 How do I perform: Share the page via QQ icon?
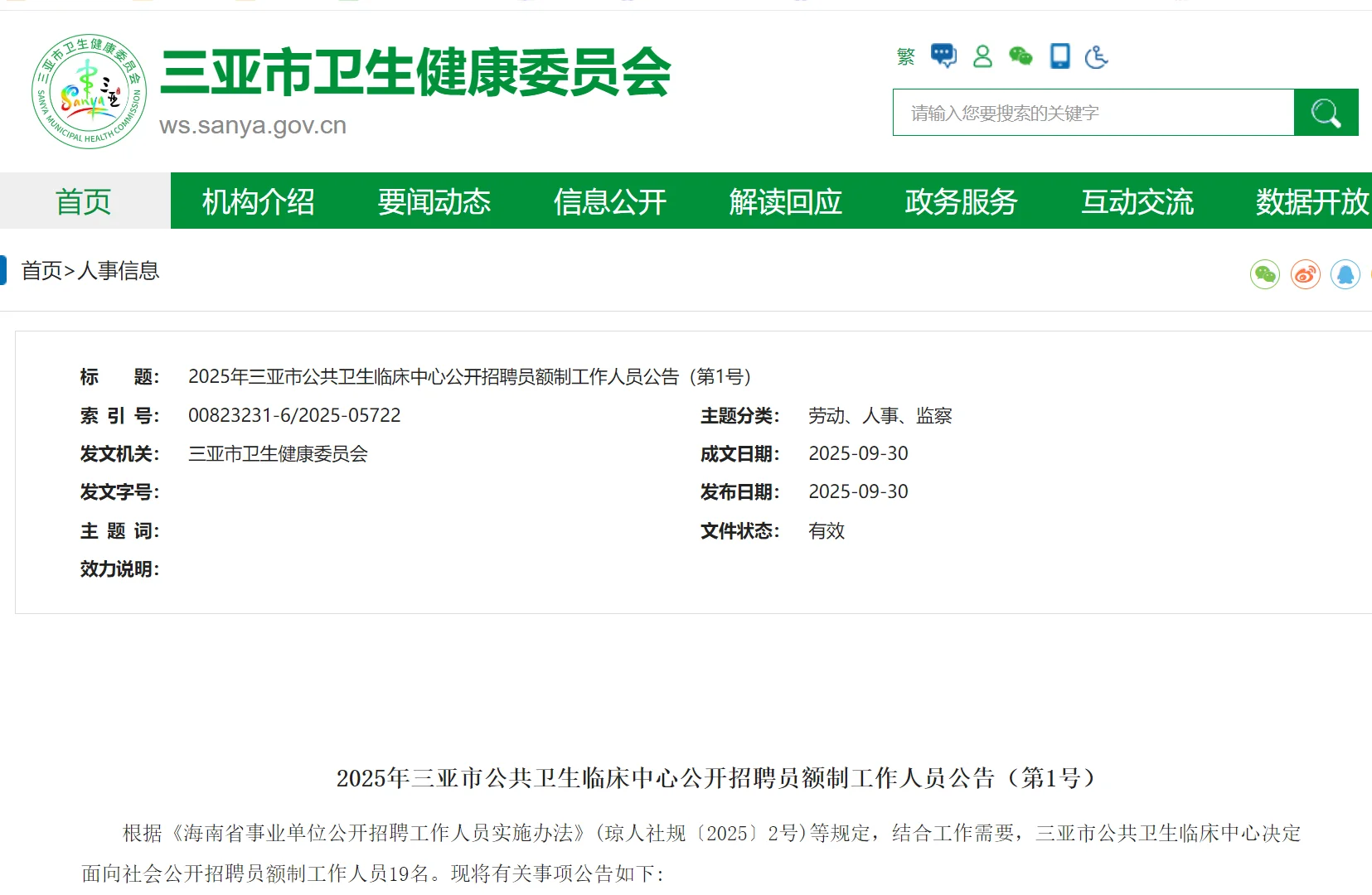click(x=1345, y=273)
